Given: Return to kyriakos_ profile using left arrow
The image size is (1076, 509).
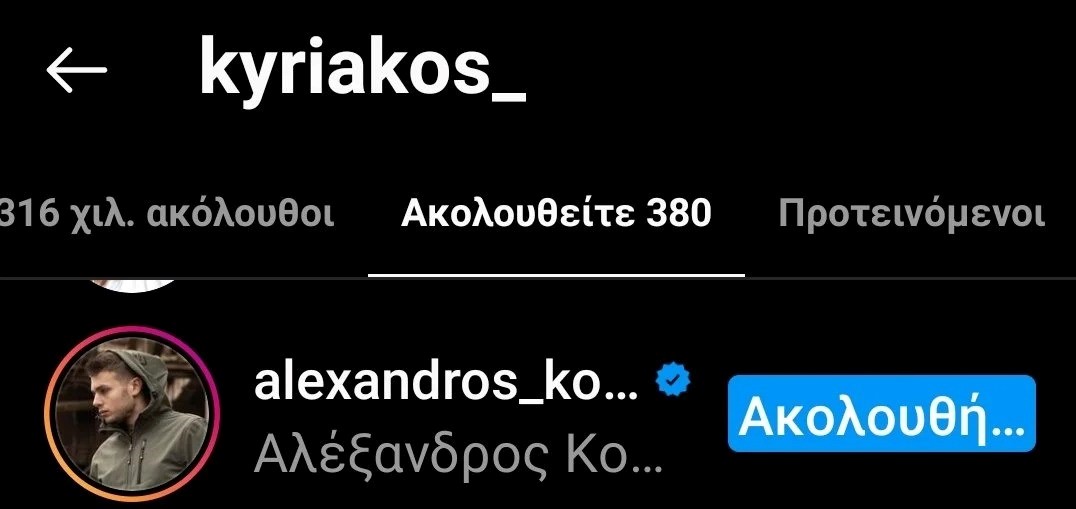Looking at the screenshot, I should [x=77, y=69].
